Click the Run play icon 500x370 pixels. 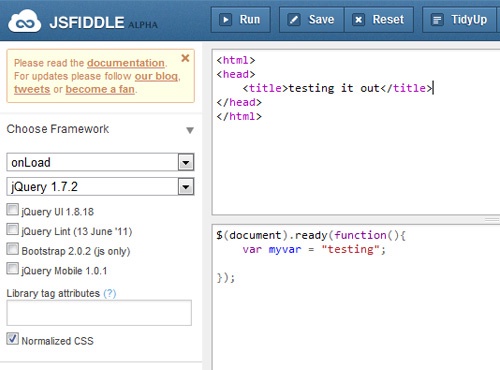226,20
